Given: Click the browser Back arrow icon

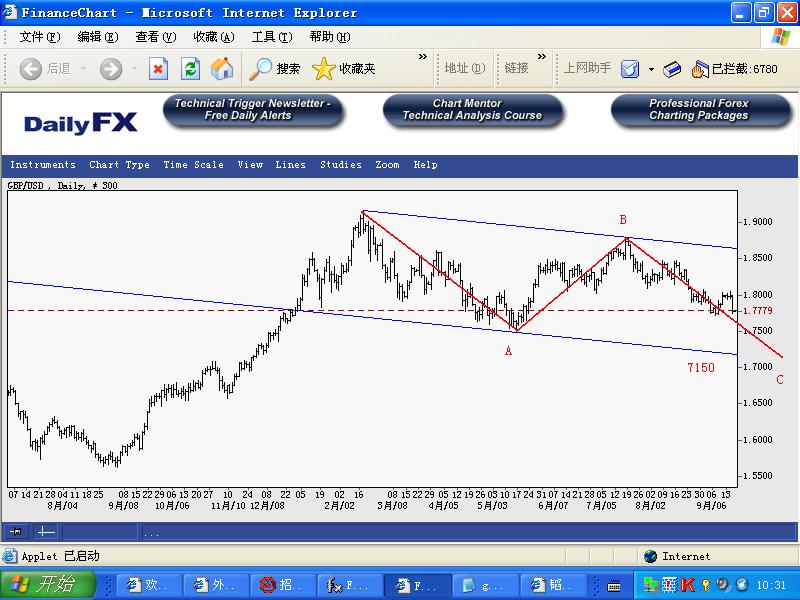Looking at the screenshot, I should pyautogui.click(x=30, y=68).
